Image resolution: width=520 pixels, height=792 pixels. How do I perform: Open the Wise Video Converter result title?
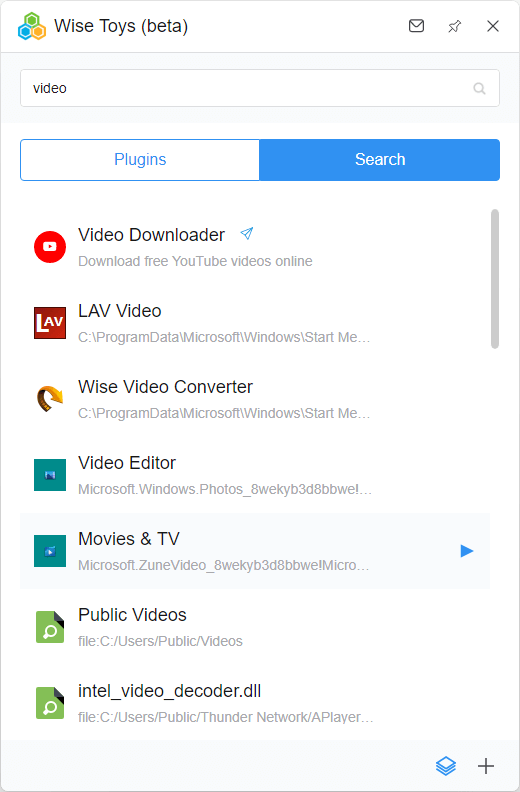pyautogui.click(x=165, y=387)
